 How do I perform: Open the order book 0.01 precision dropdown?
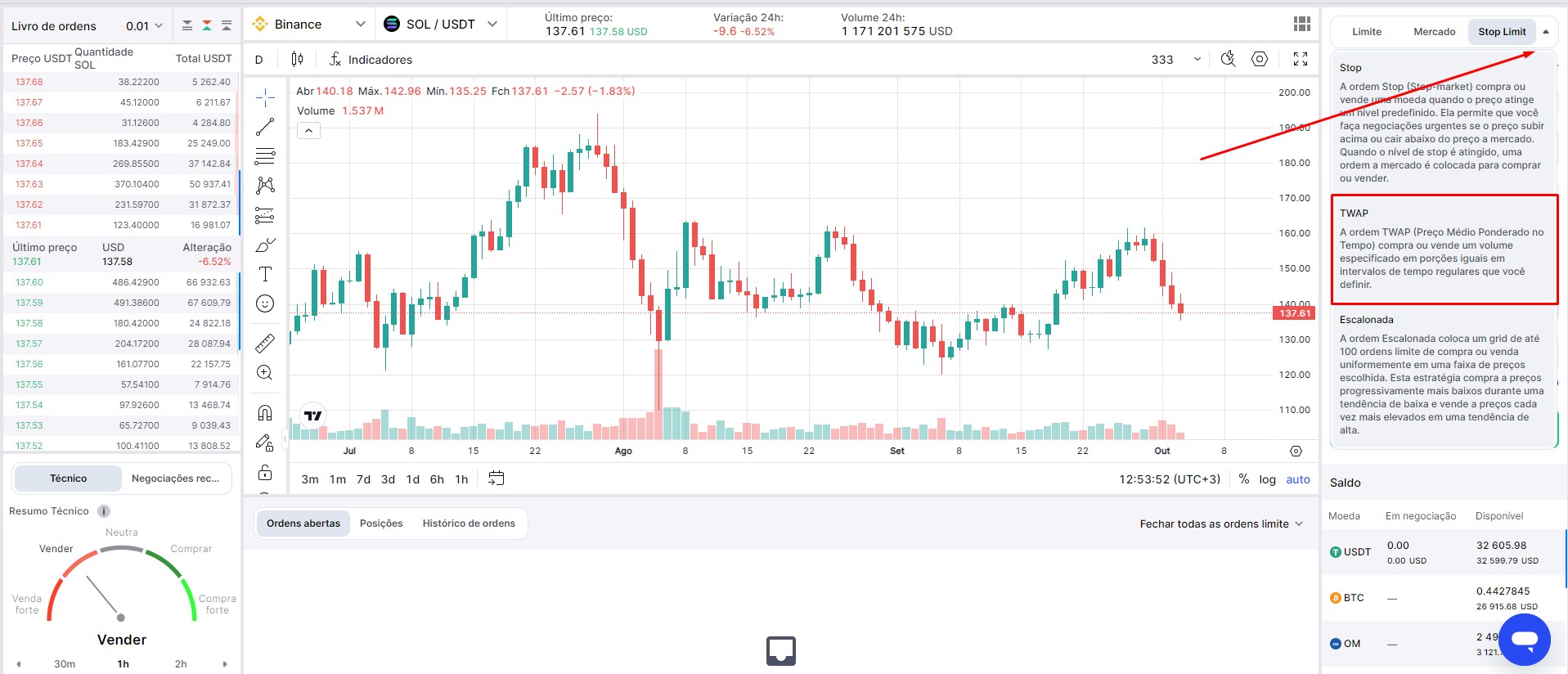point(144,26)
